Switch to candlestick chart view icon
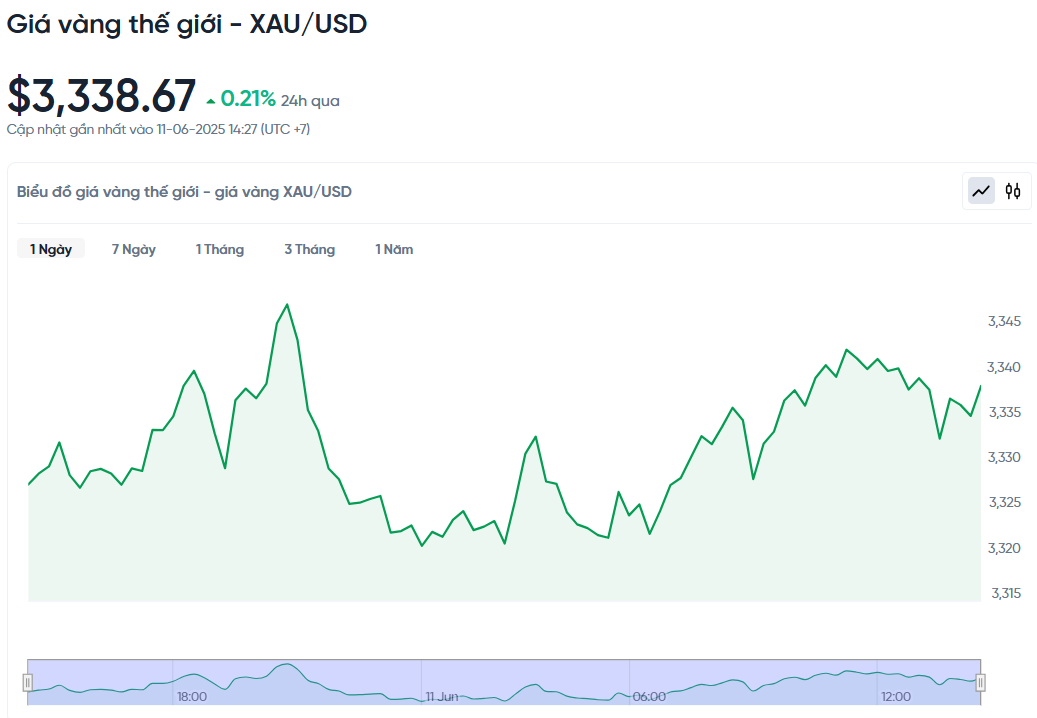1037x718 pixels. coord(1013,191)
